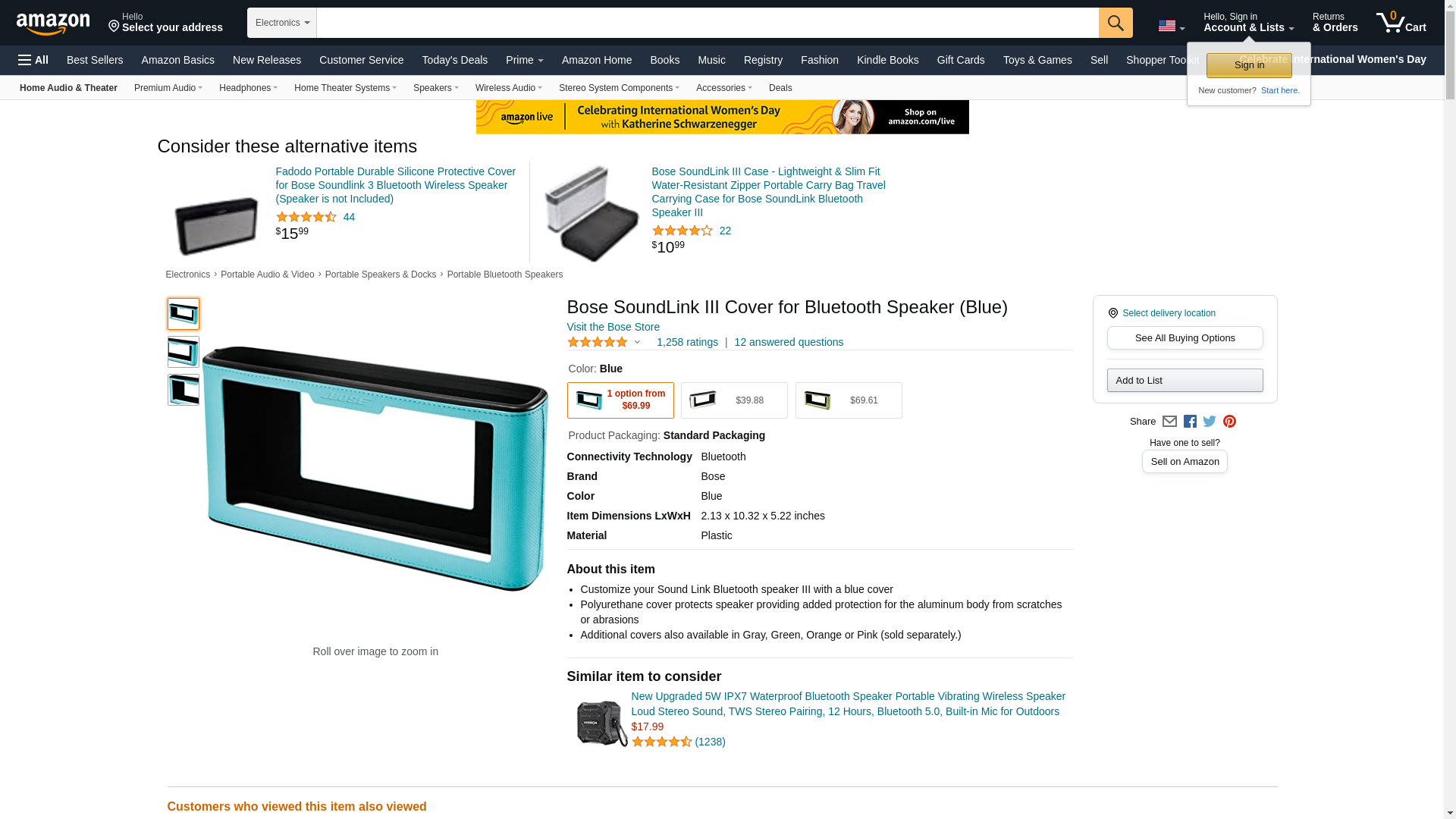Share via the email envelope icon
Screen dimensions: 1456x819
[1169, 422]
